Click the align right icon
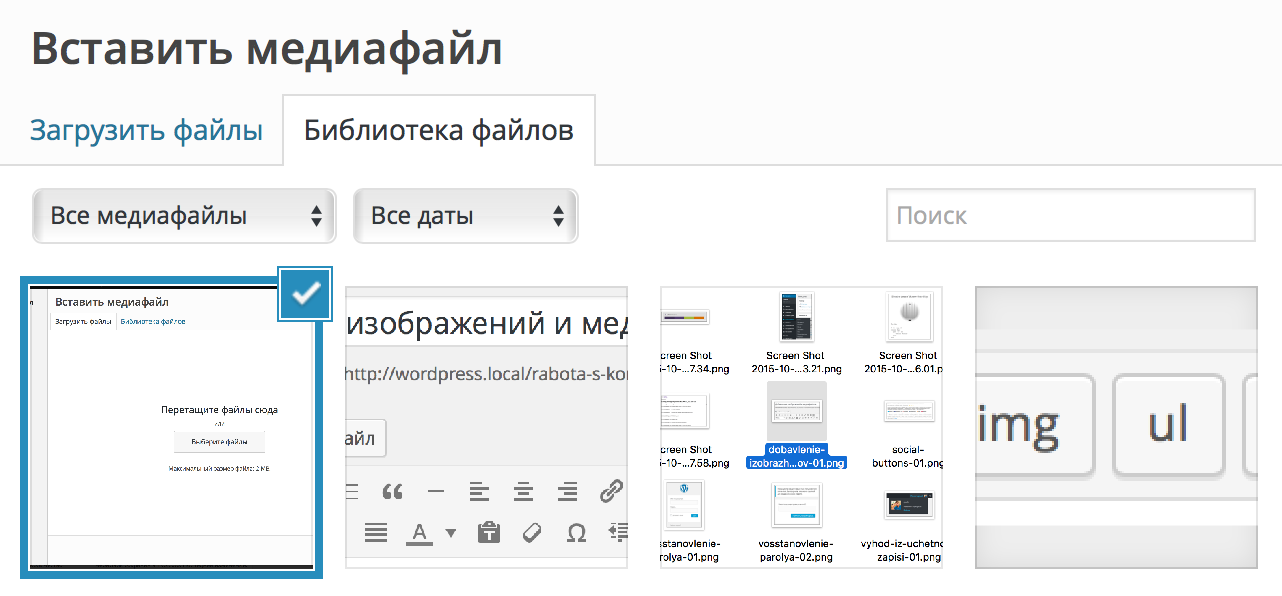The image size is (1282, 596). tap(567, 492)
